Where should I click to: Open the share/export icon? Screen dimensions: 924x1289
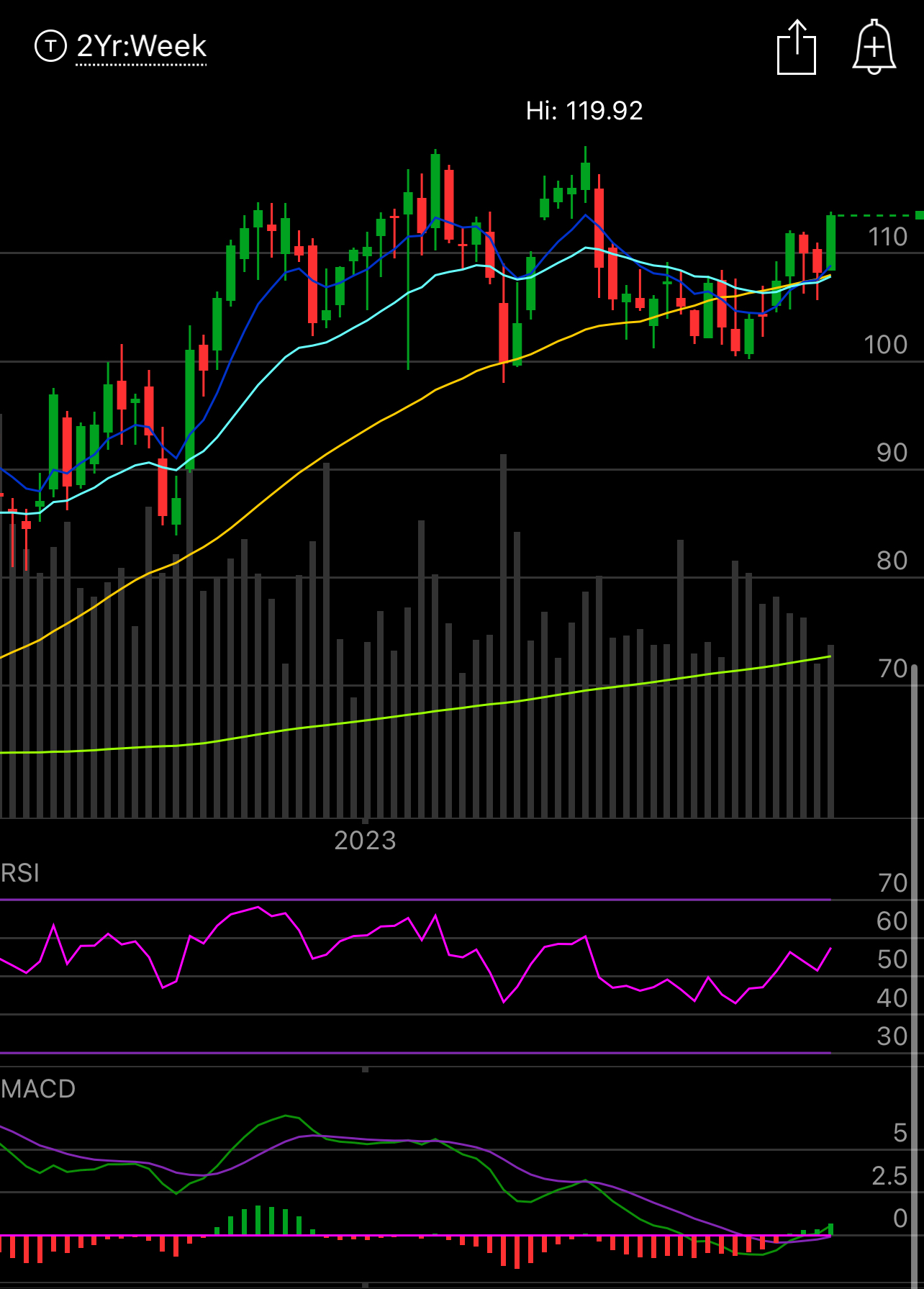click(797, 48)
